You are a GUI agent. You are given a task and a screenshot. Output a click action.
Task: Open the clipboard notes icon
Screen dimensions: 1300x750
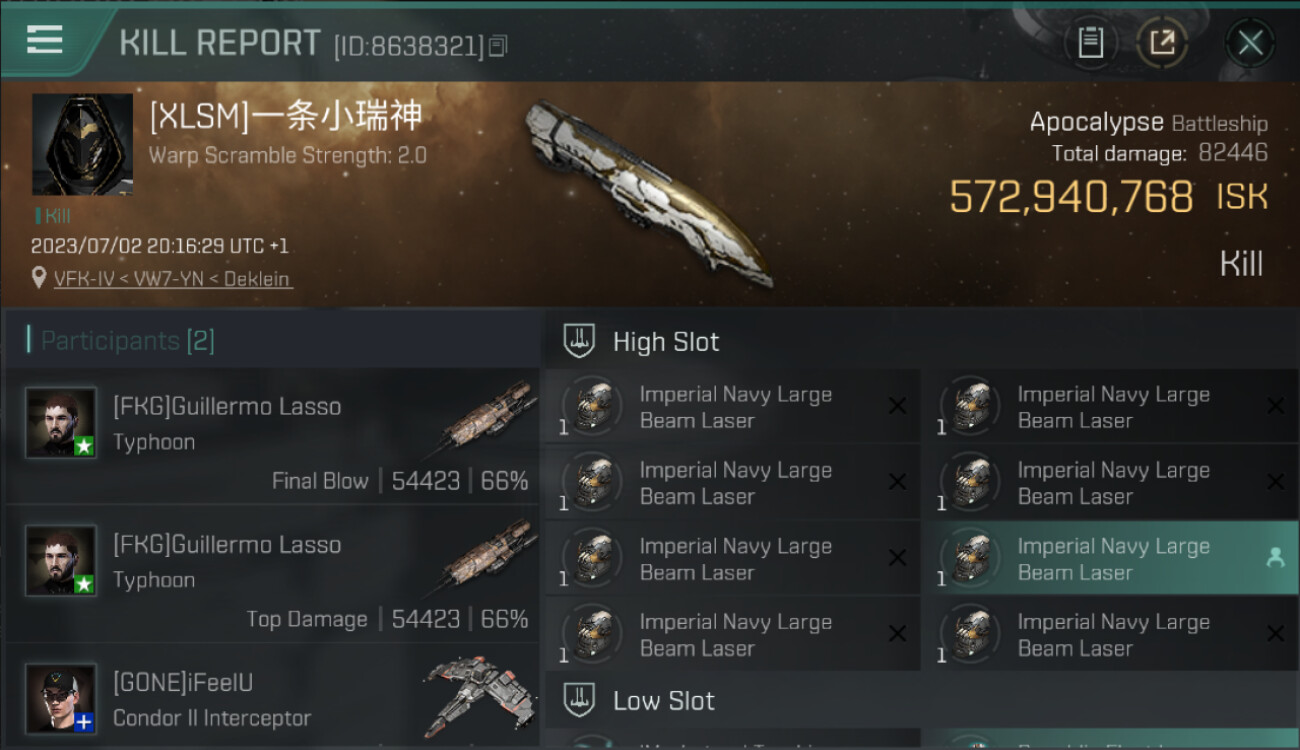click(1091, 42)
